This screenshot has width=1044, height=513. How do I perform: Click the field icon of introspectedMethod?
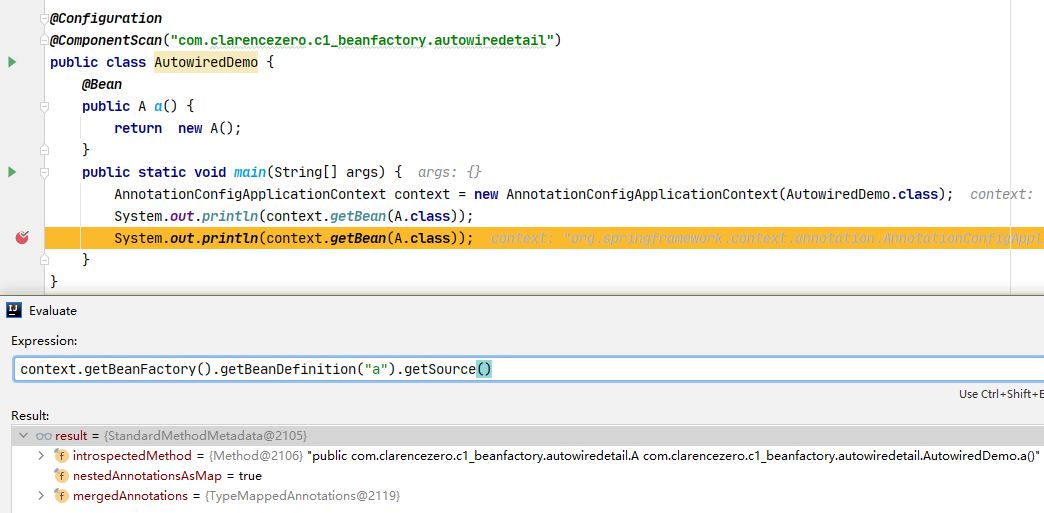pos(61,456)
